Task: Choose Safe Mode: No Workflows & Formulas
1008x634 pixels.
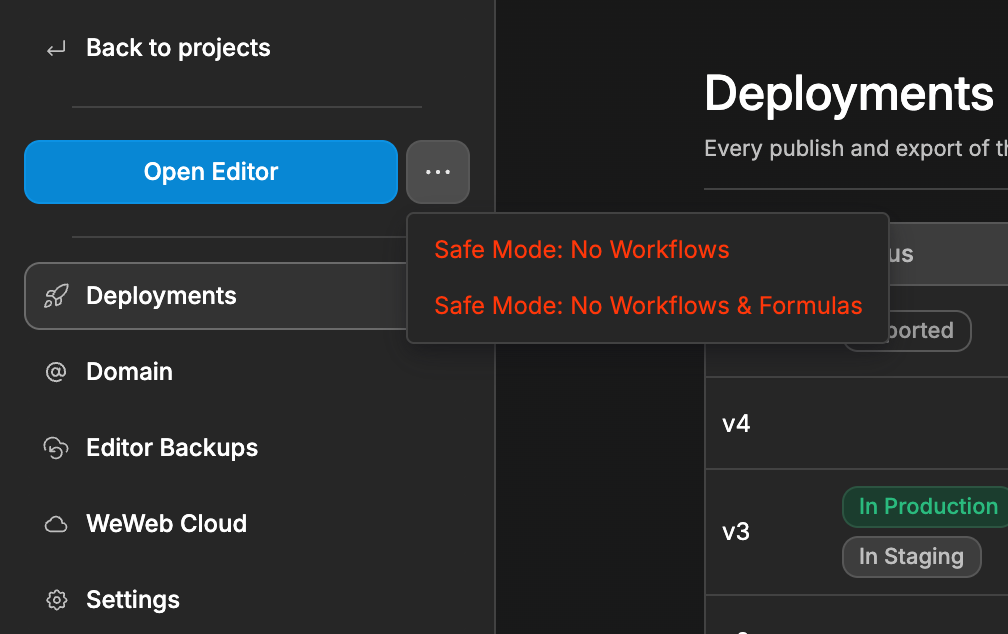Action: coord(648,305)
